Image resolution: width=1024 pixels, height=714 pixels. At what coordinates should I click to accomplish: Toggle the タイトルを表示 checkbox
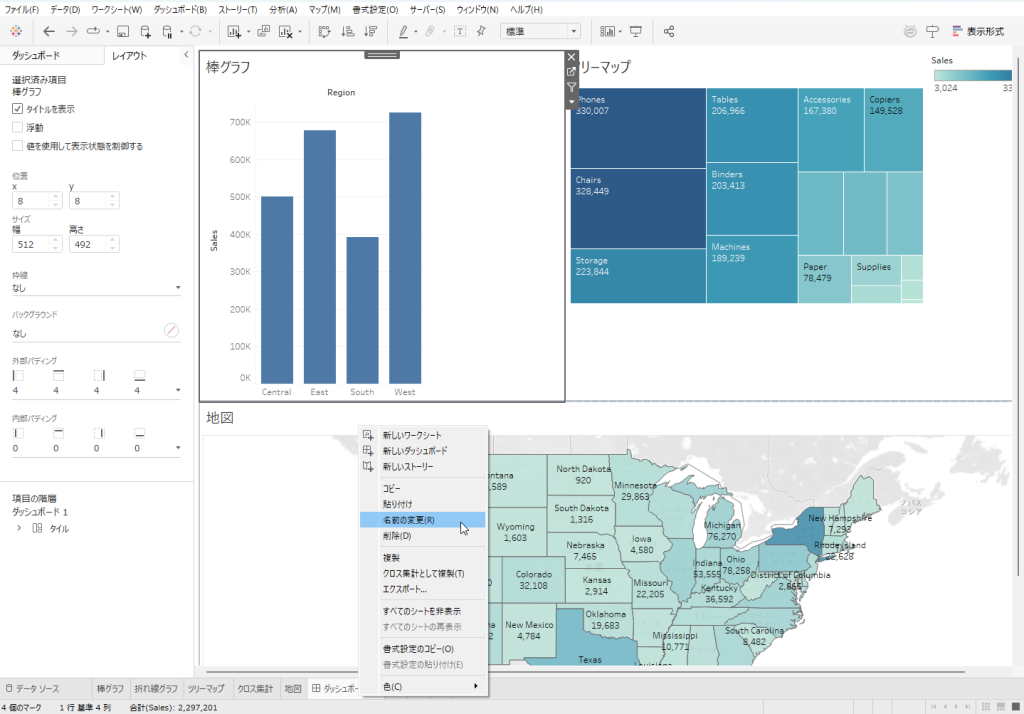pos(18,109)
